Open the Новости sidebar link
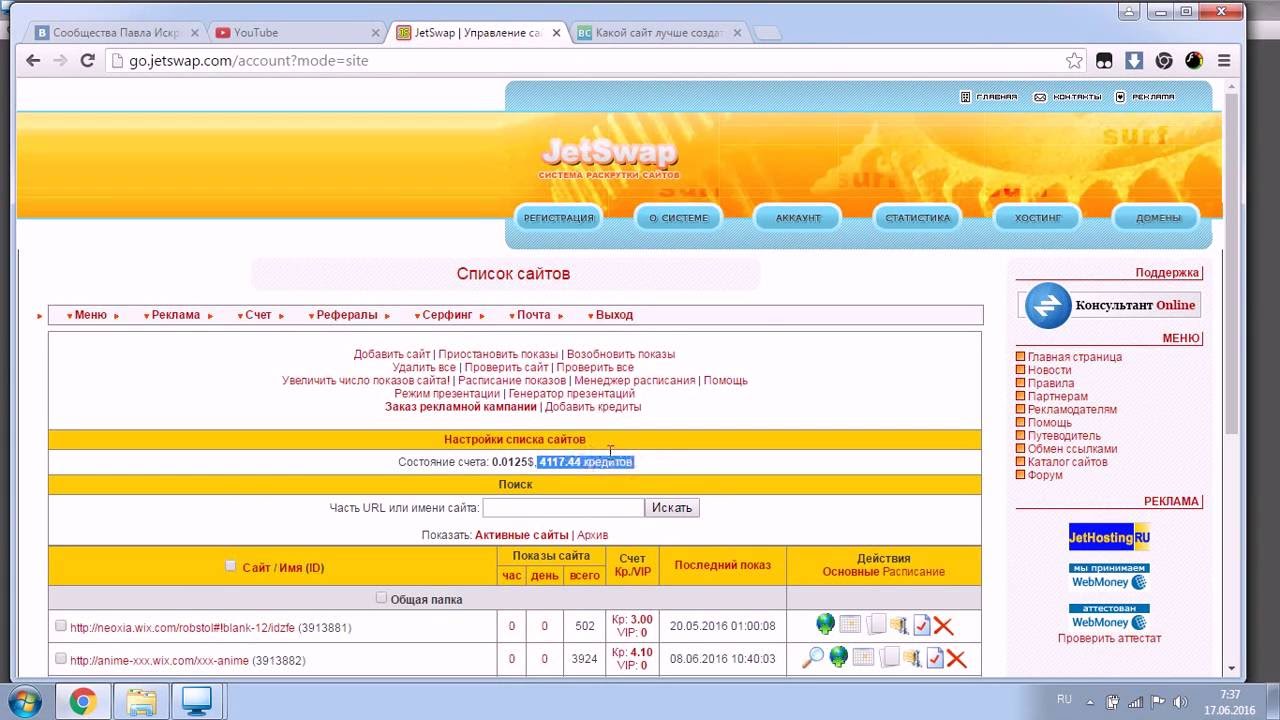 pyautogui.click(x=1049, y=370)
